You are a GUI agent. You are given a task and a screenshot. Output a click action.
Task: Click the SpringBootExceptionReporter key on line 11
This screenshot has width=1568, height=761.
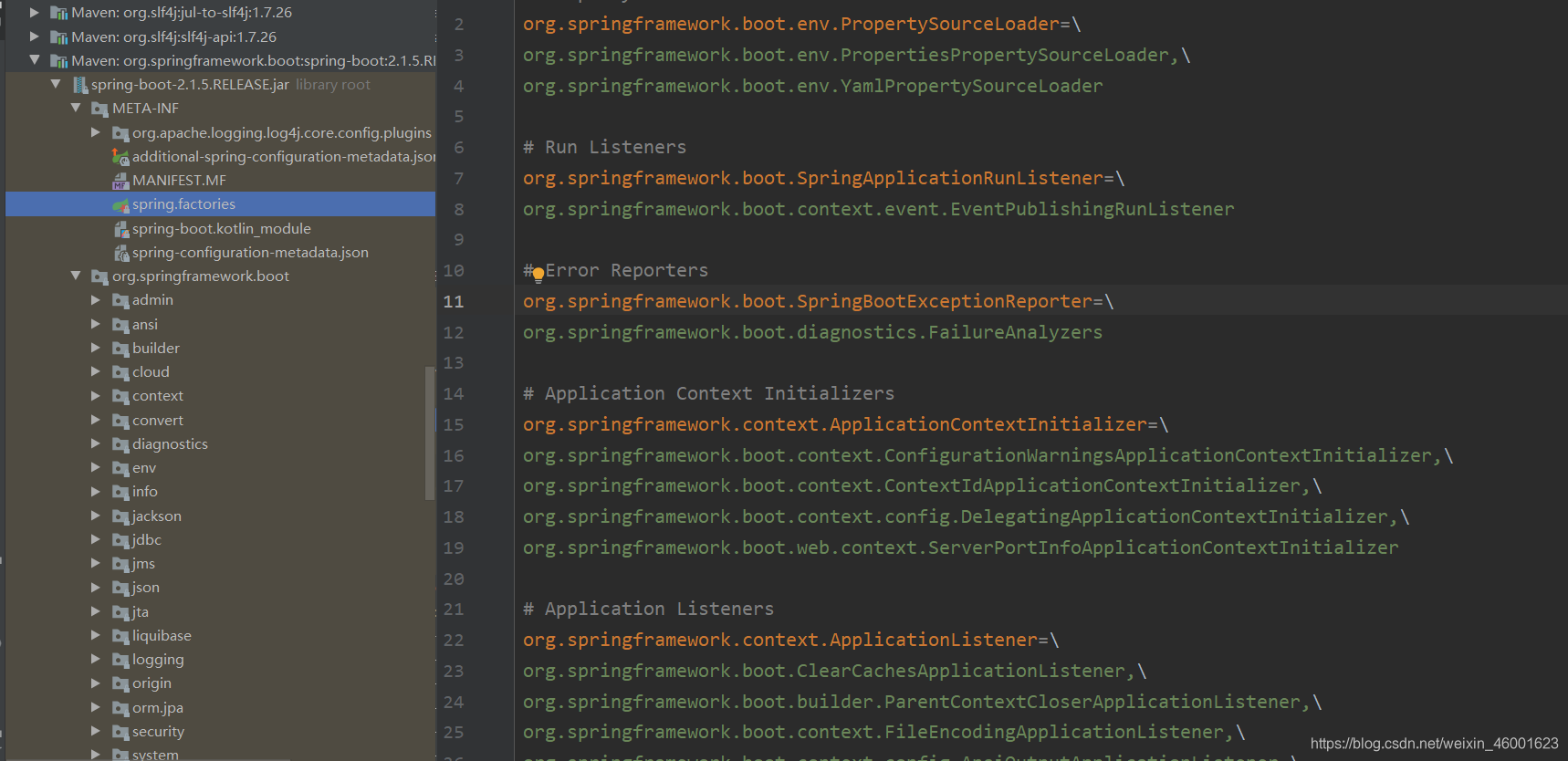click(x=807, y=301)
